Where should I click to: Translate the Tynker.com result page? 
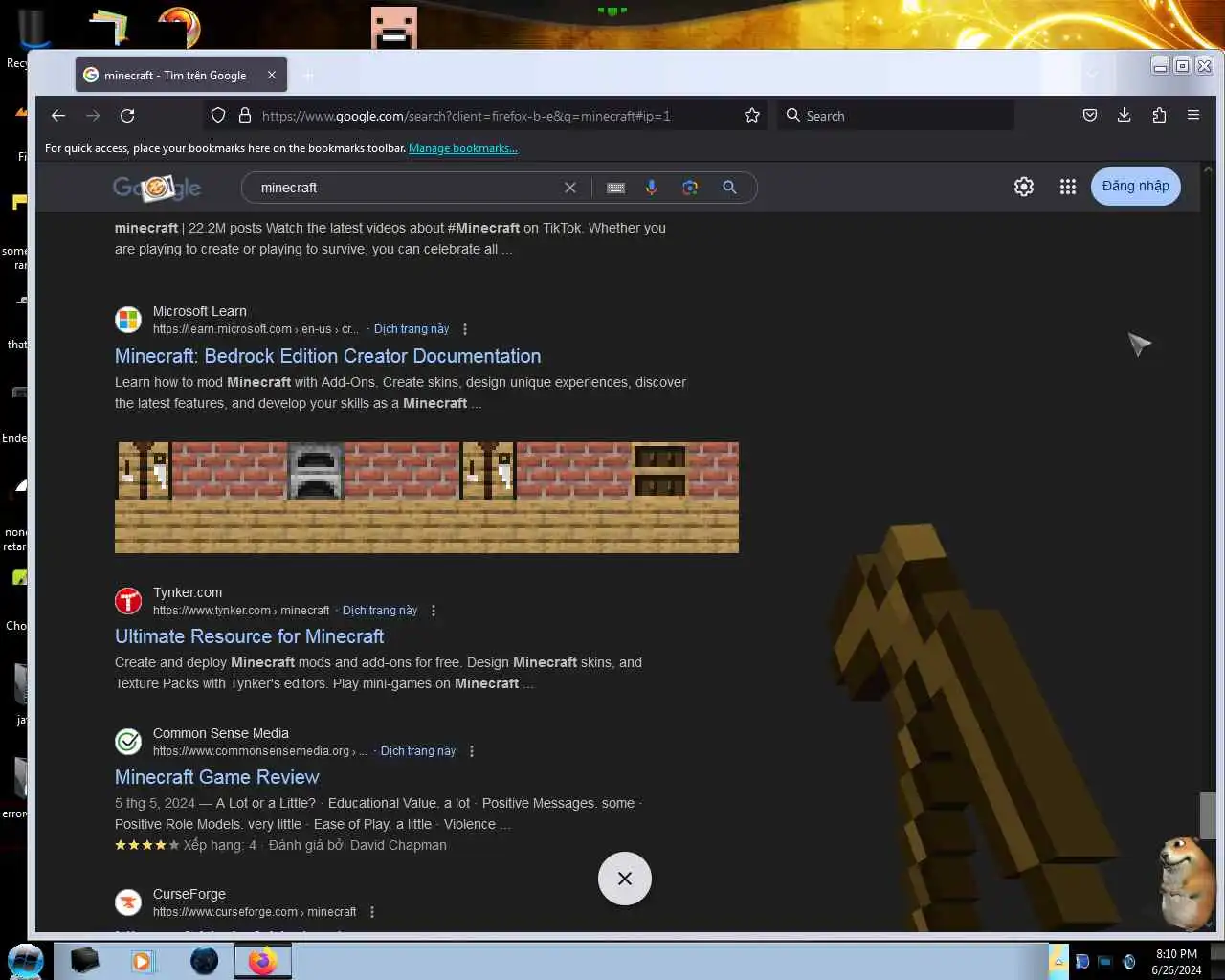[x=380, y=611]
